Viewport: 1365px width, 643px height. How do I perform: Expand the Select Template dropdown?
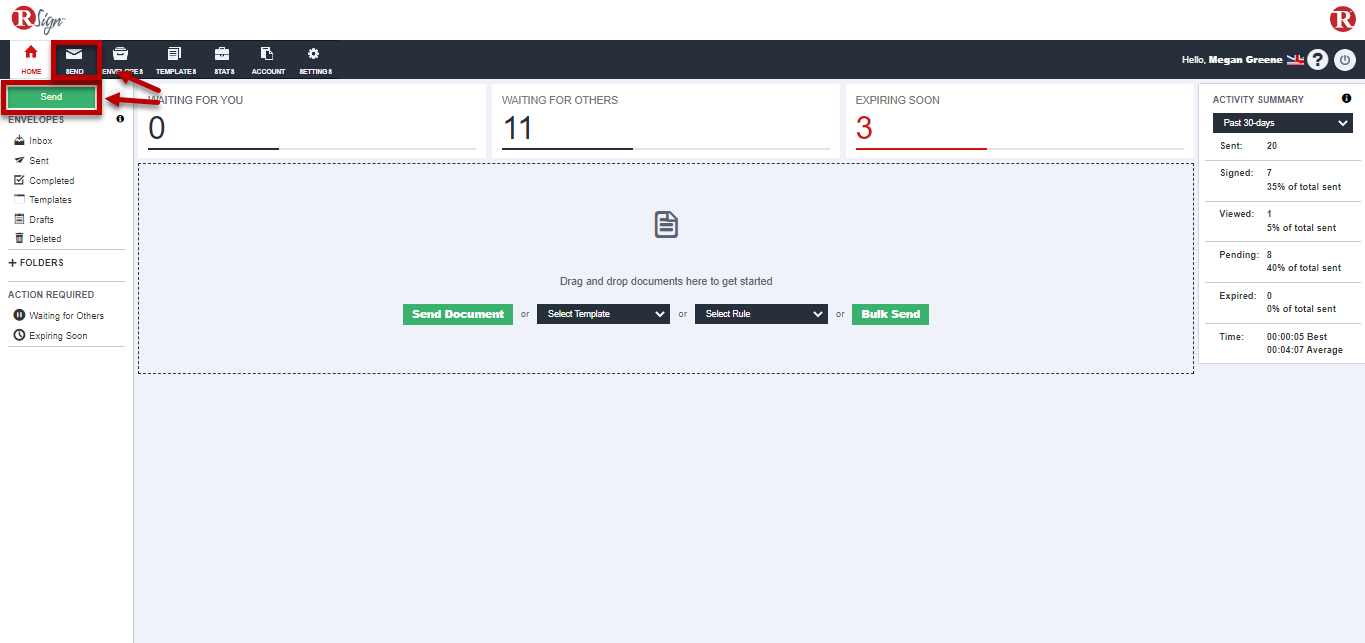(603, 314)
